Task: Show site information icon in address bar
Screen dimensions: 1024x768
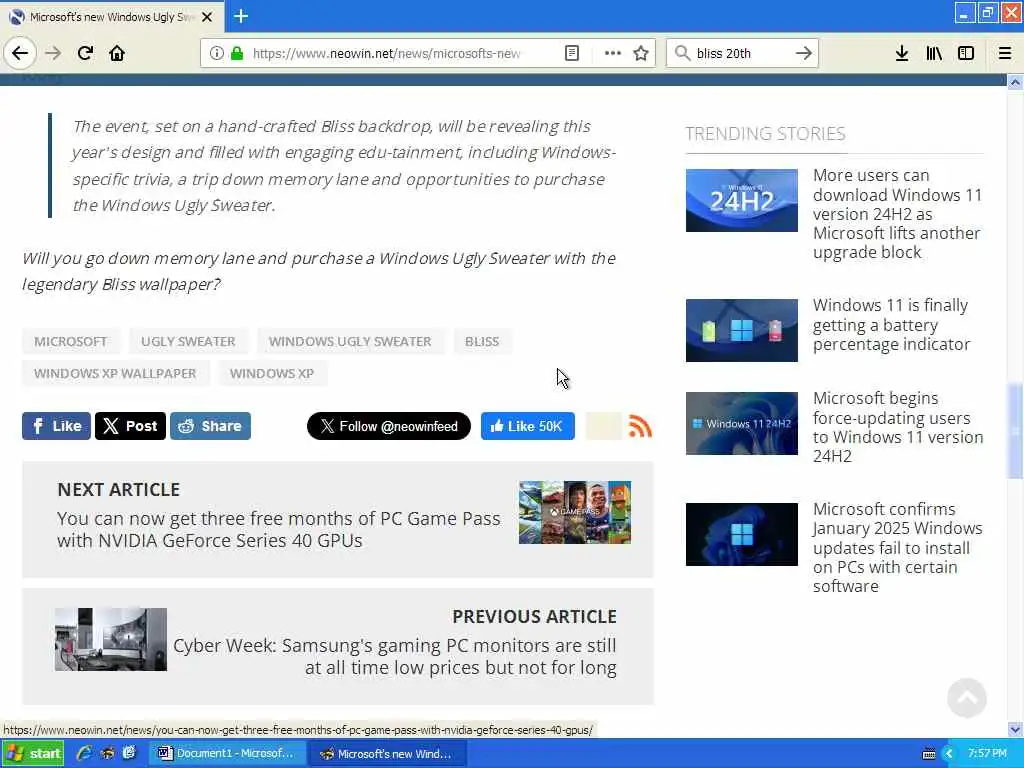Action: tap(216, 53)
